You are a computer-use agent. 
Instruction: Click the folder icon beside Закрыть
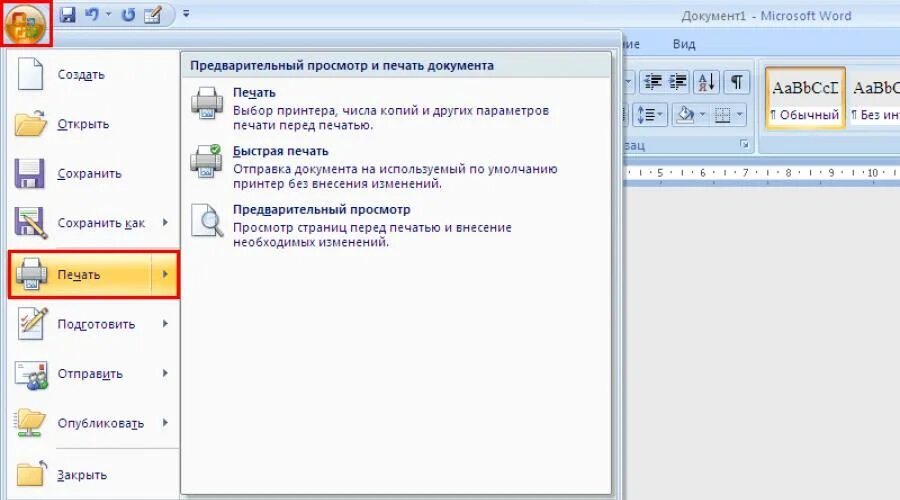32,474
